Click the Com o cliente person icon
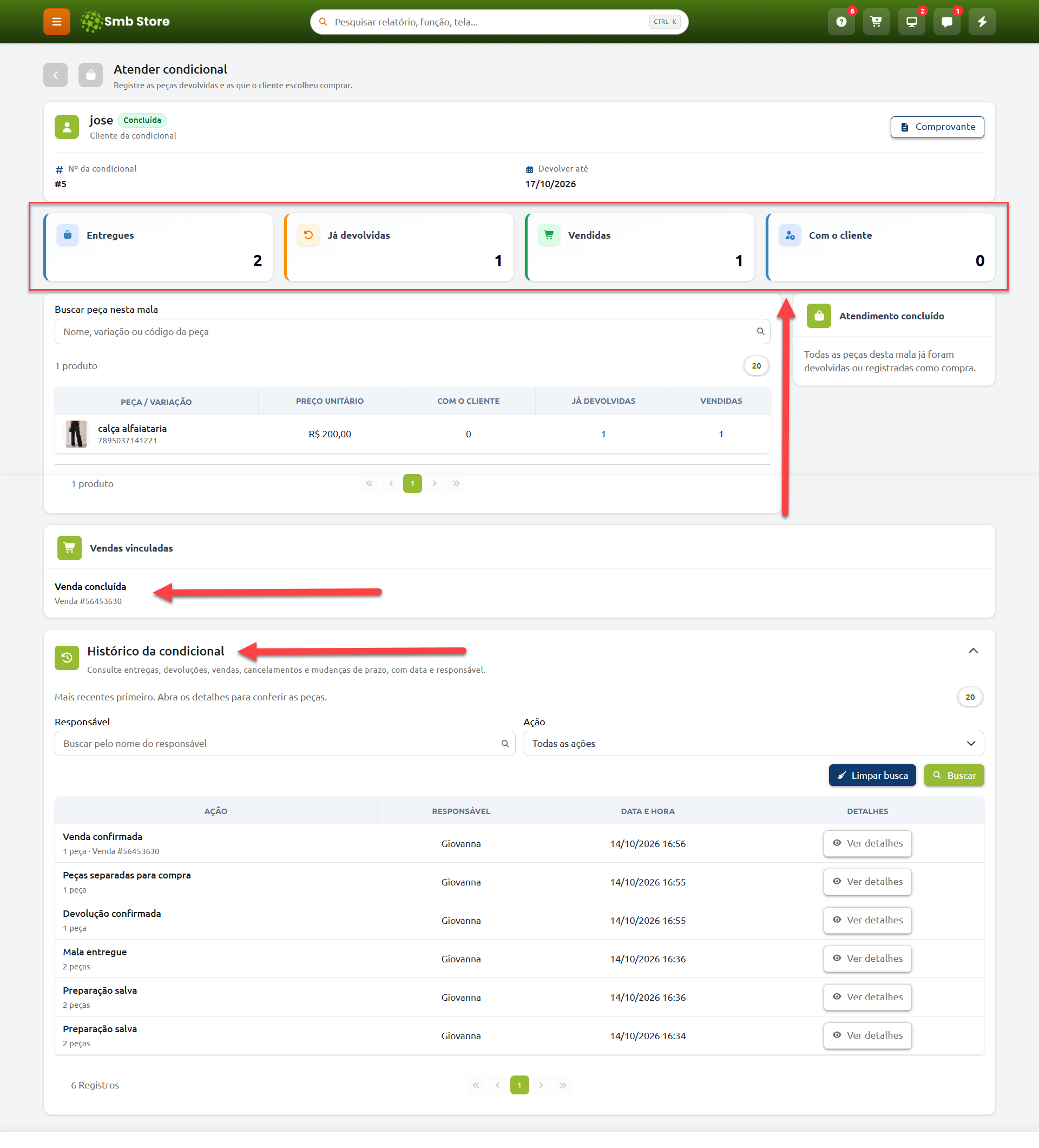 pyautogui.click(x=790, y=234)
